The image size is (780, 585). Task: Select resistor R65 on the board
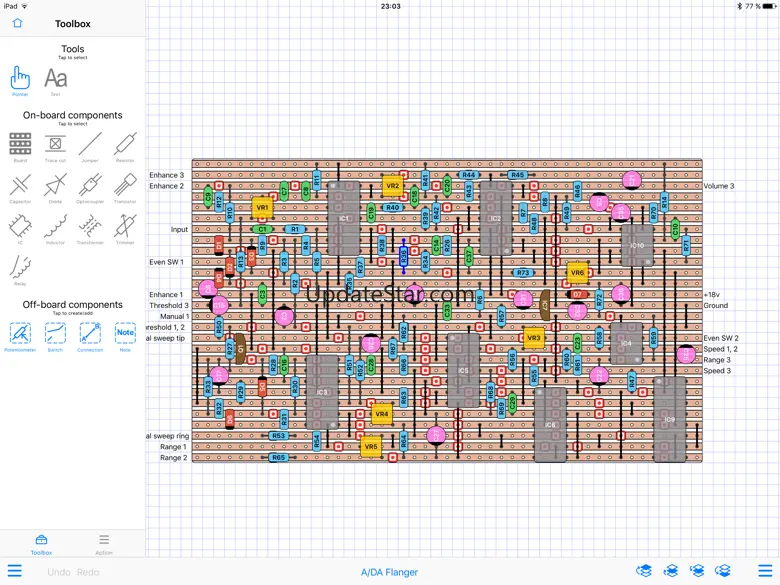(x=278, y=457)
